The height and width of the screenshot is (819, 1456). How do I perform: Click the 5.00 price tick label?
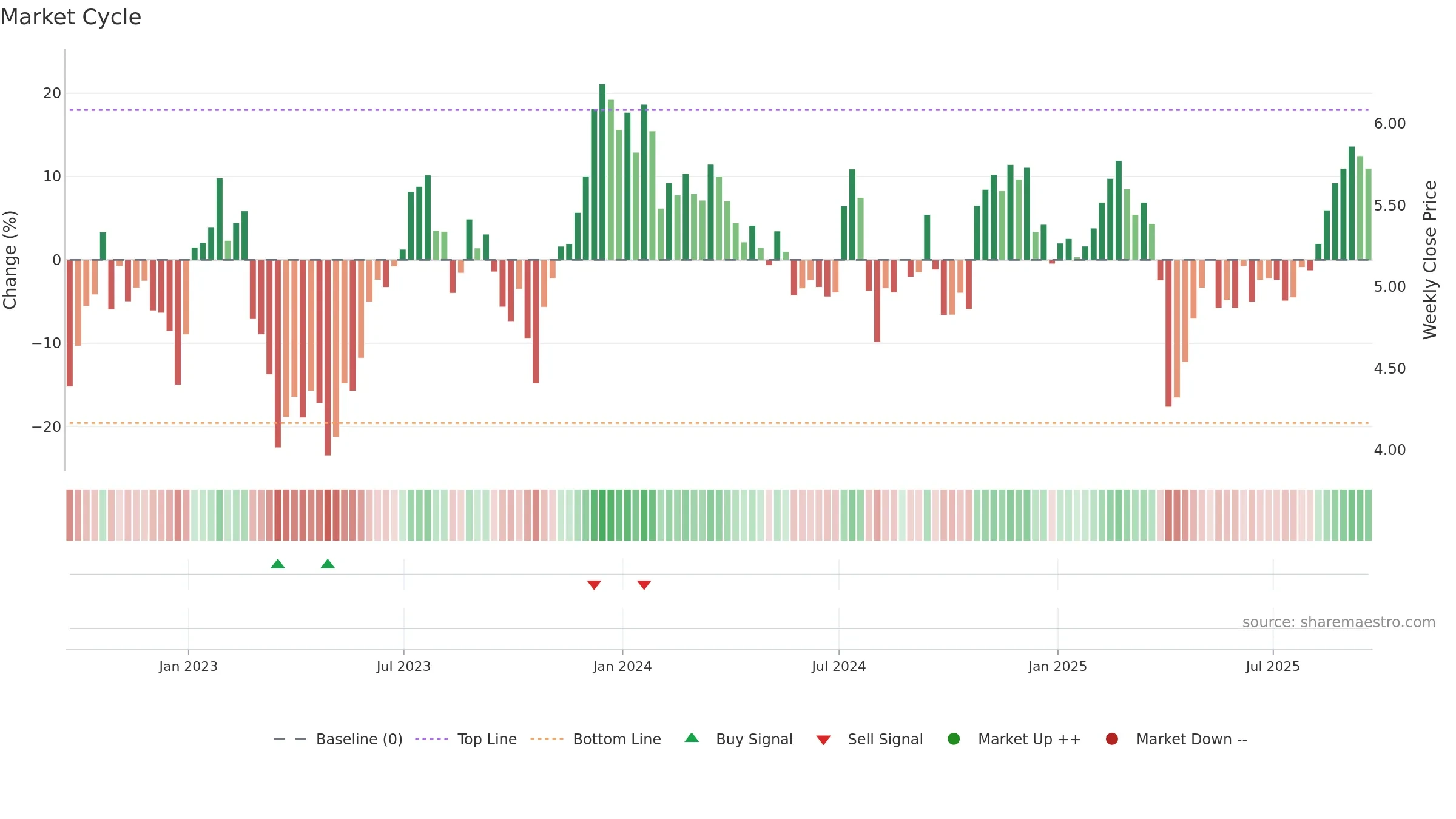[1390, 287]
